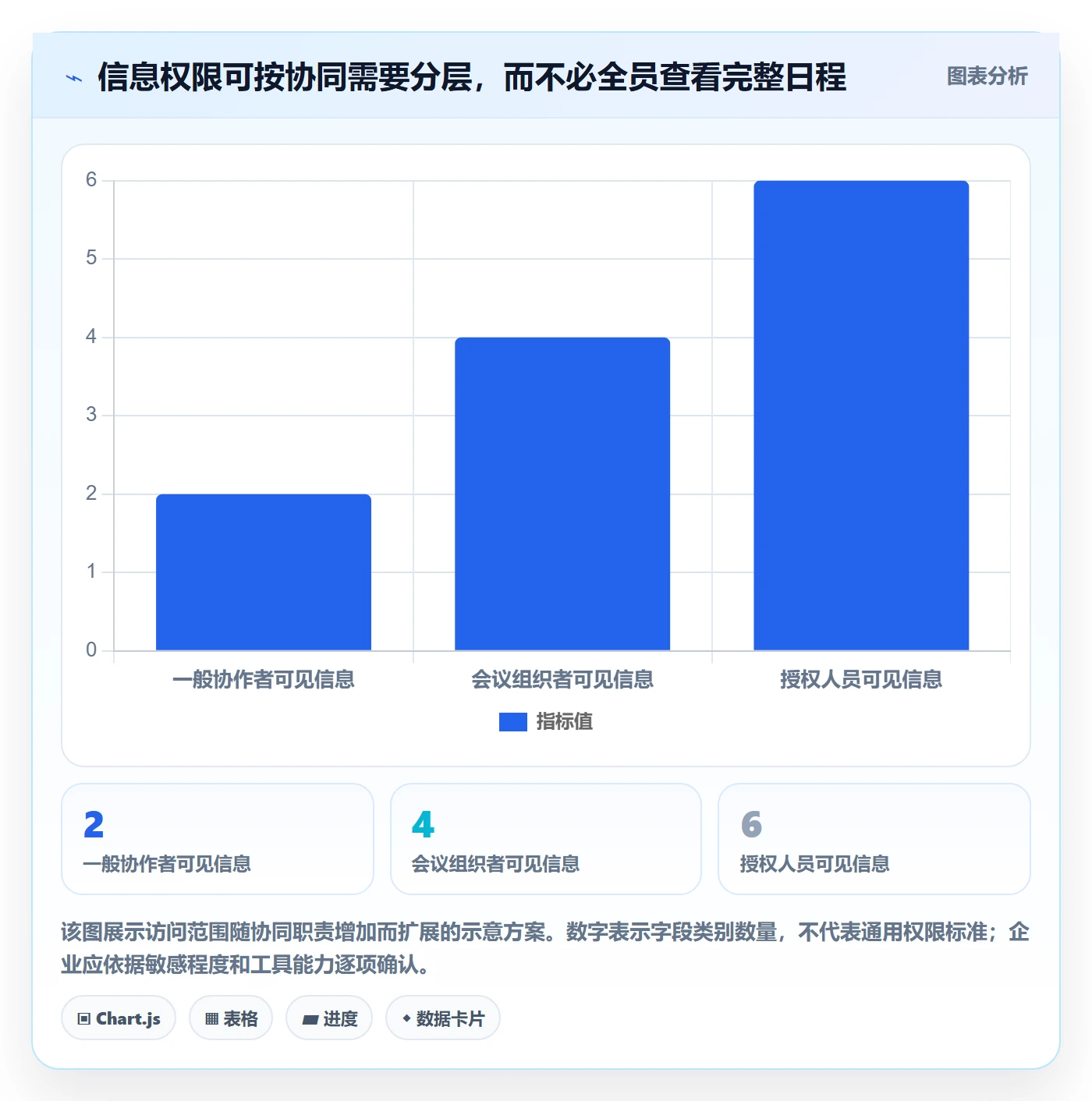Screen dimensions: 1092x1101
Task: Select the 会议组织者可见信息 bar in chart
Action: [562, 494]
